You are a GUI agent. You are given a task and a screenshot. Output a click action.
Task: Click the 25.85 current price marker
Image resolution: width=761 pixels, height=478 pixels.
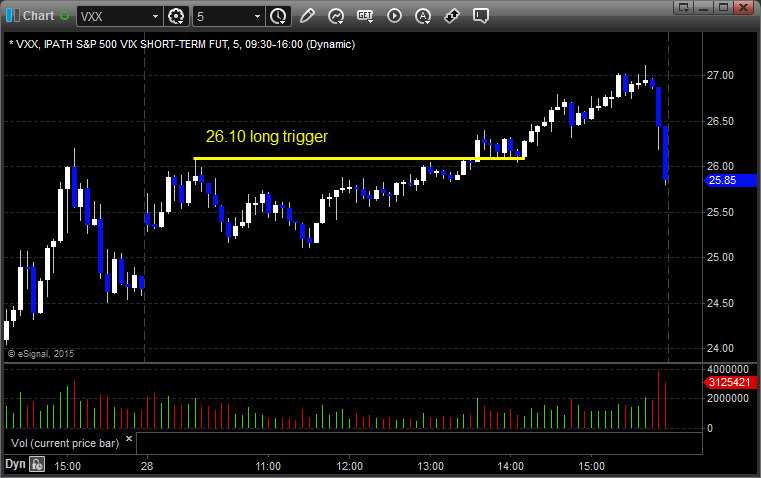(x=730, y=181)
